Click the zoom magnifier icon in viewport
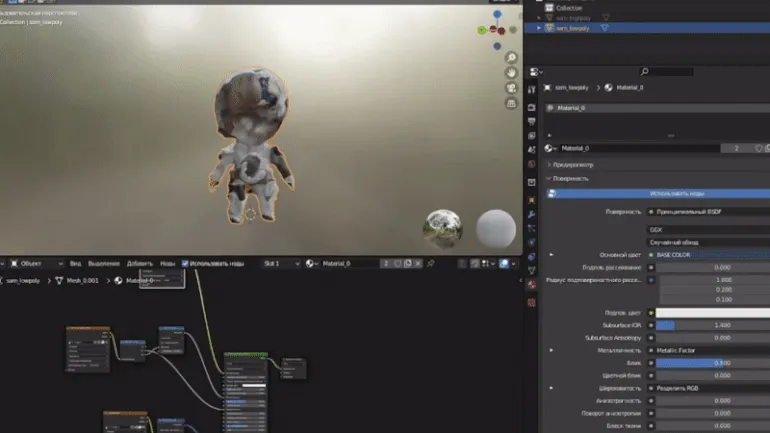The image size is (770, 433). [512, 58]
